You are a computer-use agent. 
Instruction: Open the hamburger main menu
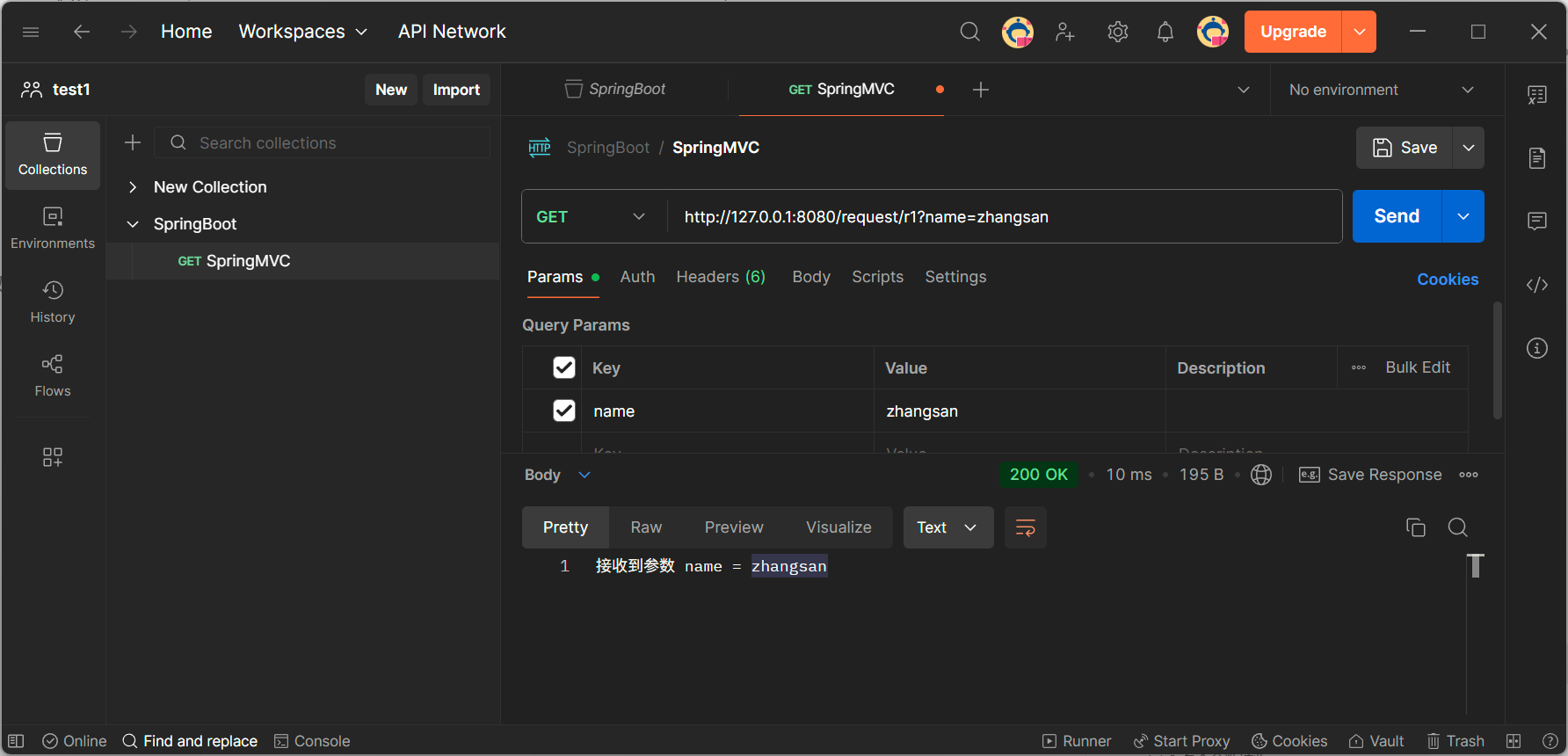[31, 32]
